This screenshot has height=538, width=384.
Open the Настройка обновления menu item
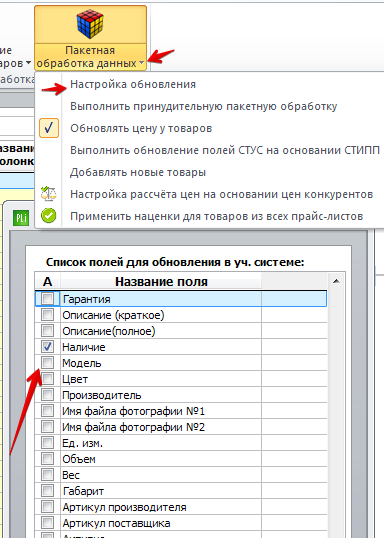(133, 84)
